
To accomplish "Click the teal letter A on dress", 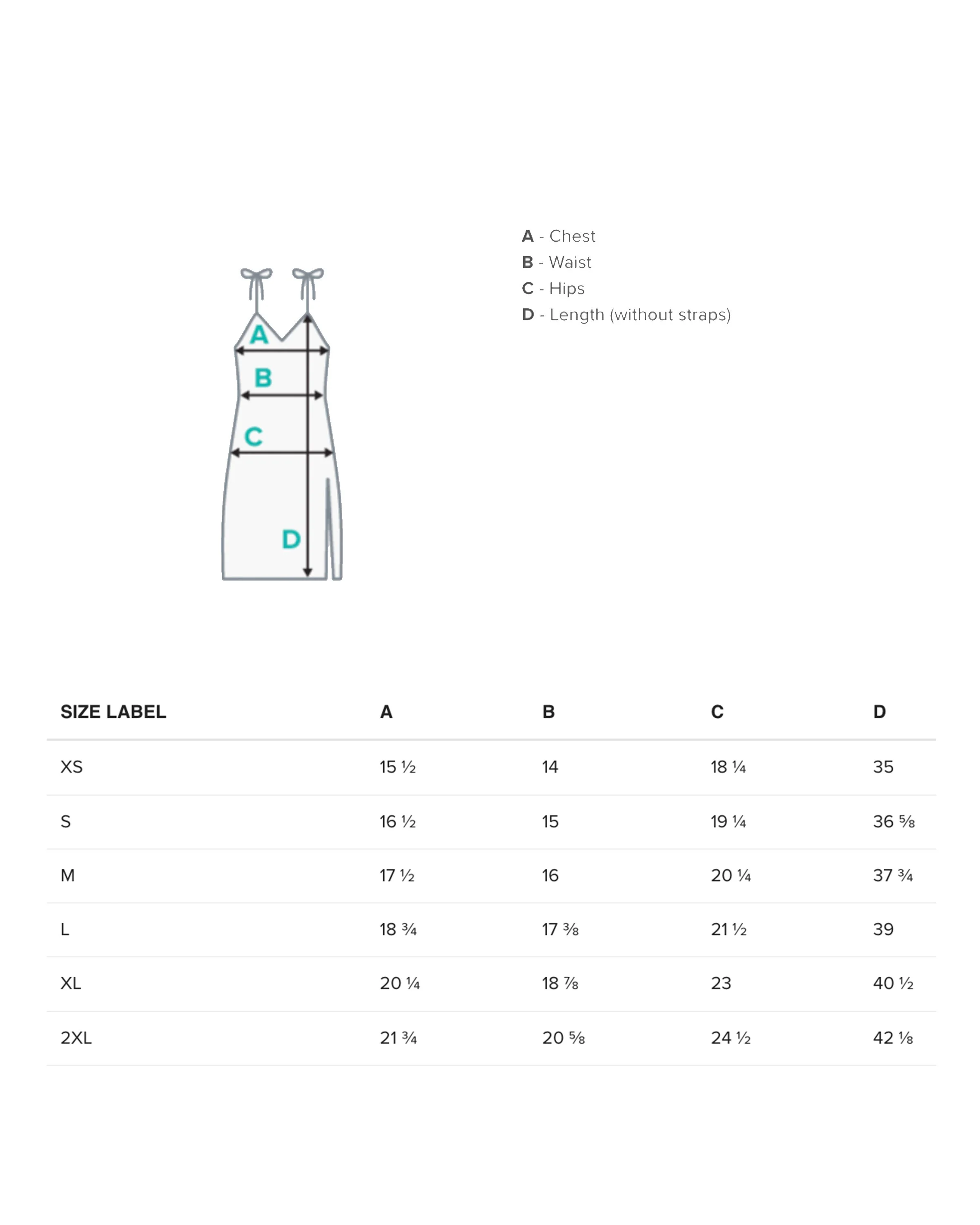I will point(259,335).
